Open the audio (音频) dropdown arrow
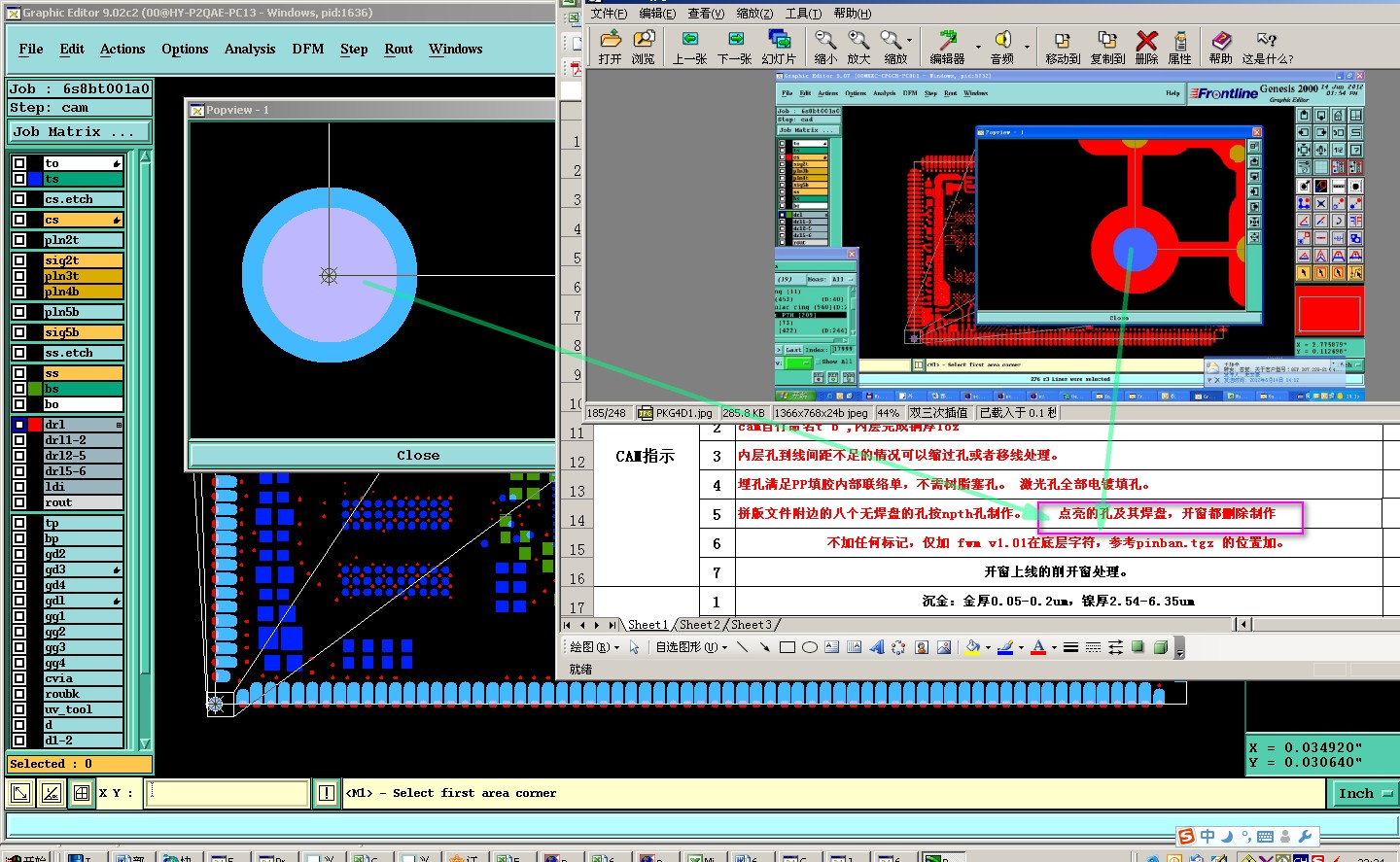The height and width of the screenshot is (862, 1400). 1028,46
